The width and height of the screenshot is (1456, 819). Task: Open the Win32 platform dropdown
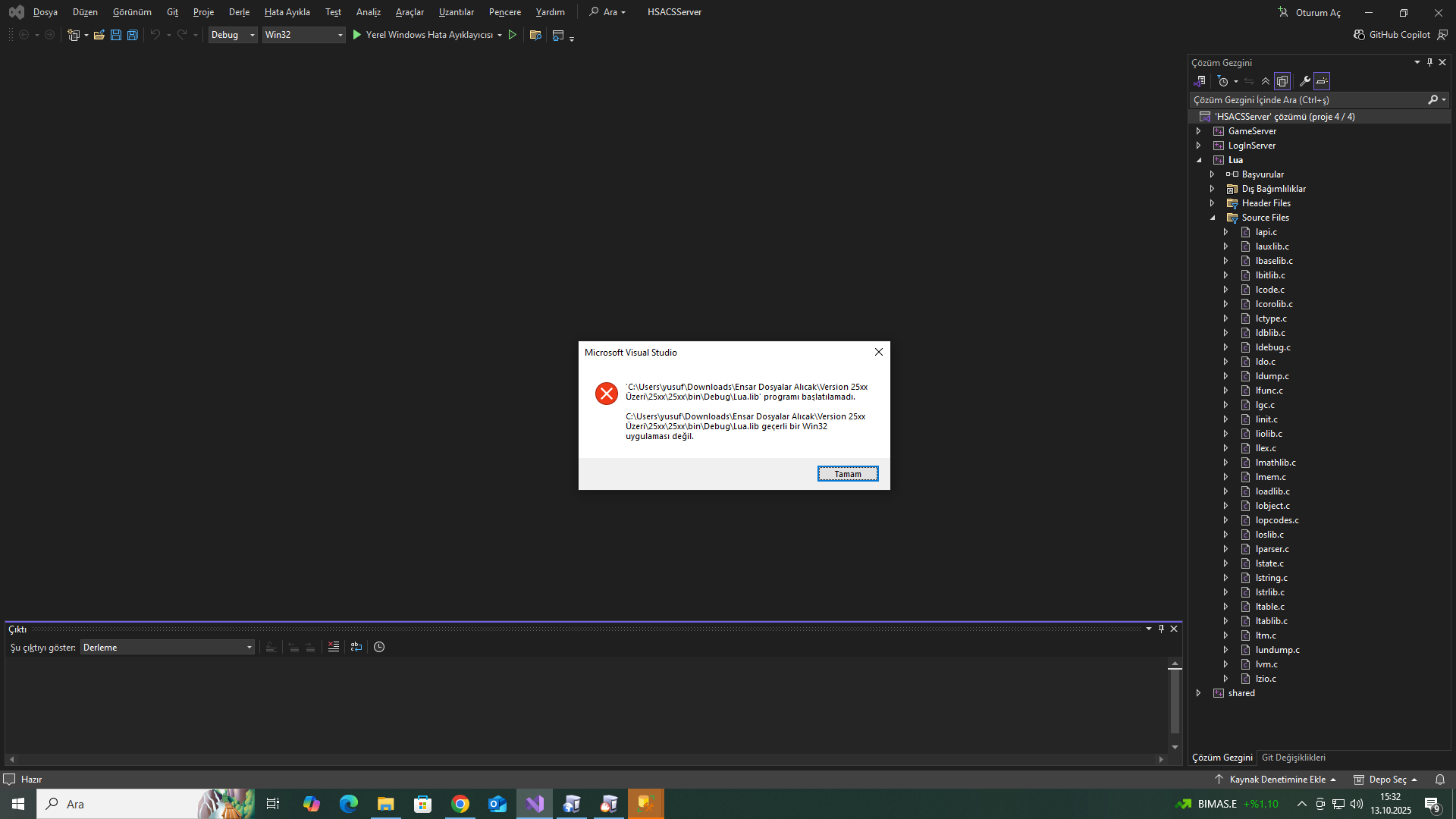303,35
